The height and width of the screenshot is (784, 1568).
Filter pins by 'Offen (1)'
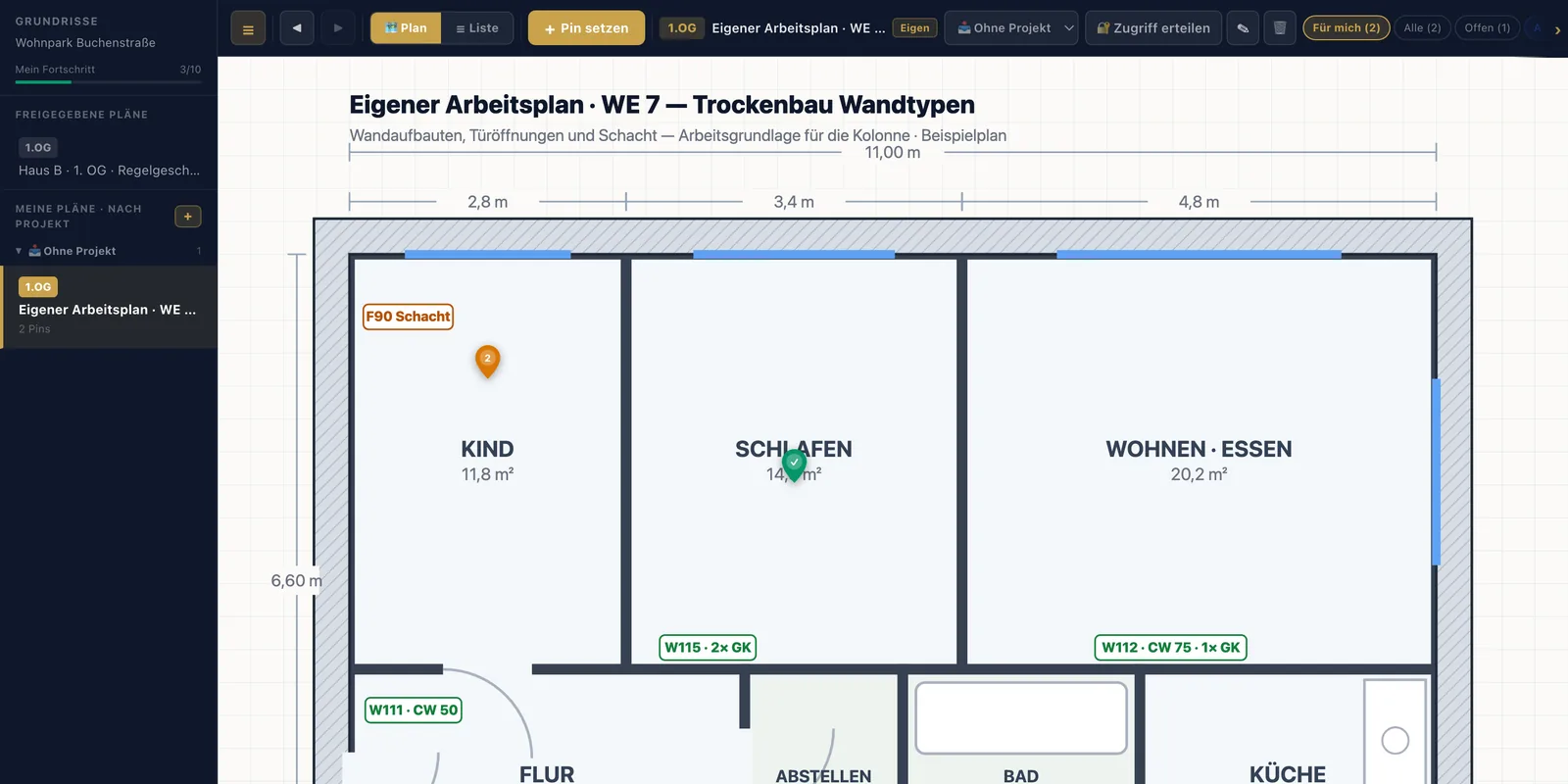1488,28
